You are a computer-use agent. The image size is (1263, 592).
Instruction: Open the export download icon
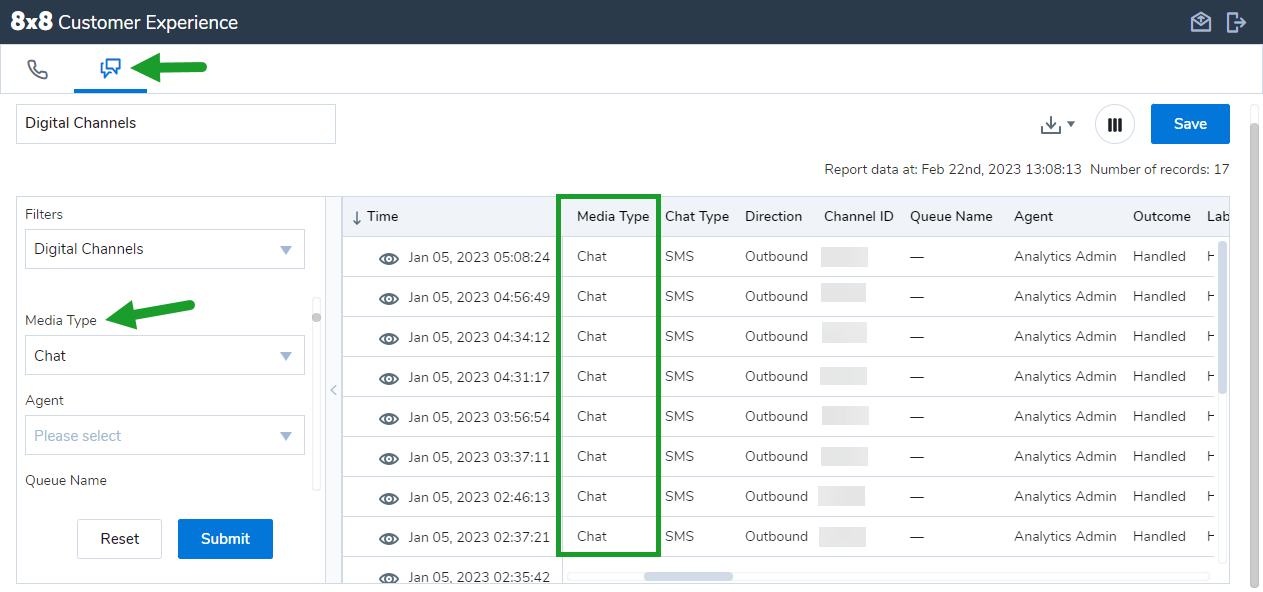pyautogui.click(x=1053, y=123)
